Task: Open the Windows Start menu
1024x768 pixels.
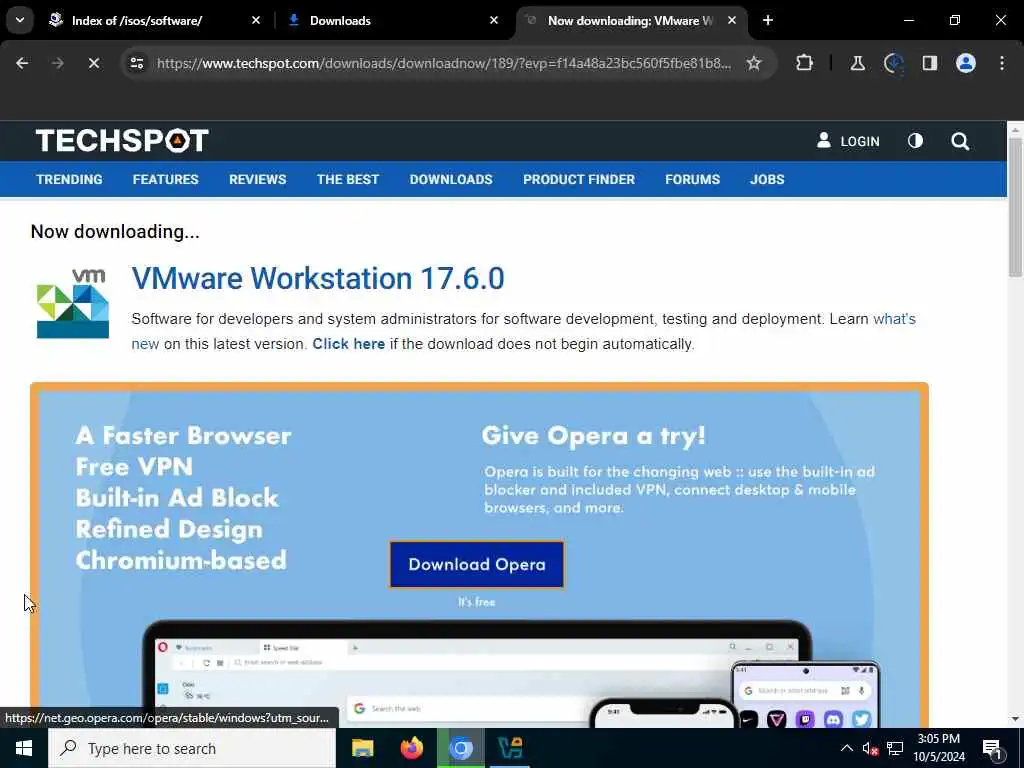Action: (x=24, y=748)
